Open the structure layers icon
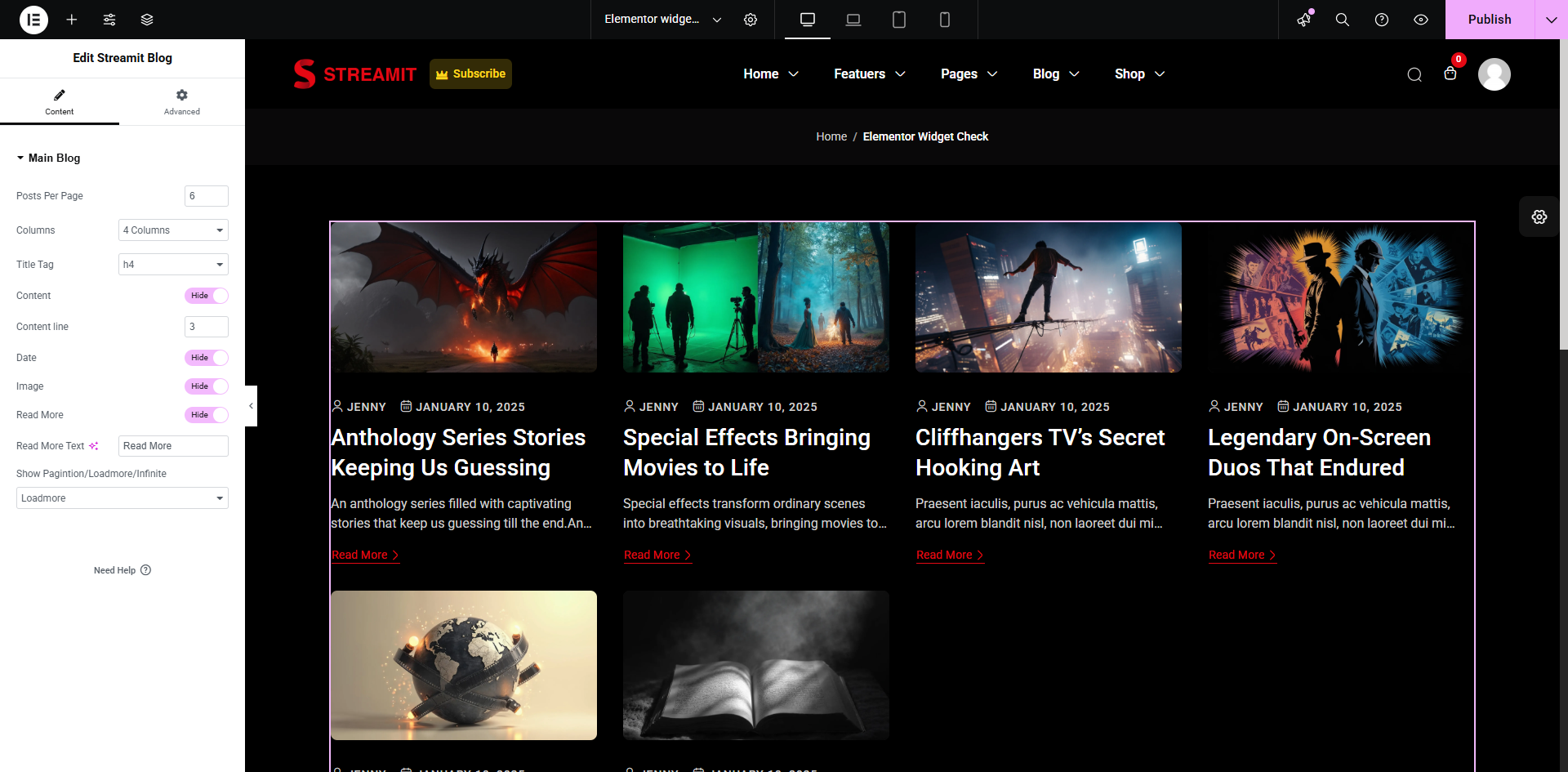Image resolution: width=1568 pixels, height=772 pixels. pyautogui.click(x=147, y=20)
